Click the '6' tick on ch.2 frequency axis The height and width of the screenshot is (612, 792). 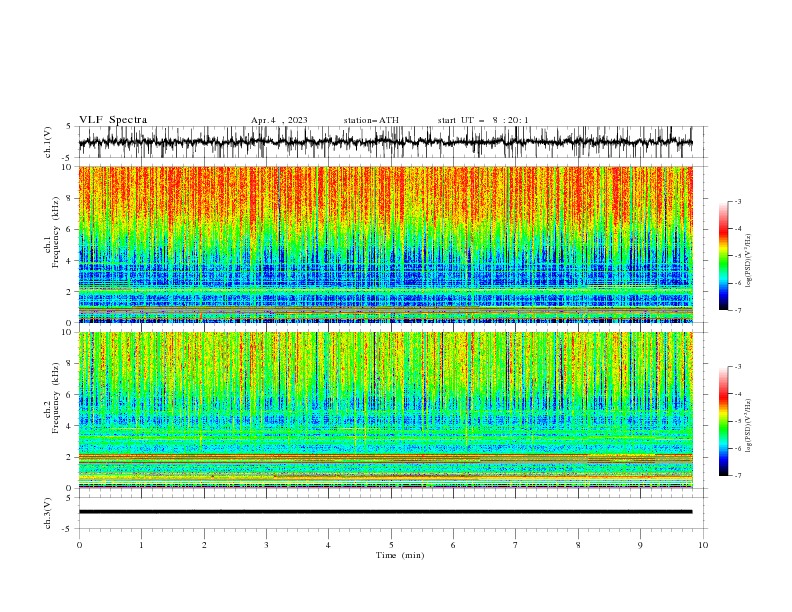pos(70,394)
